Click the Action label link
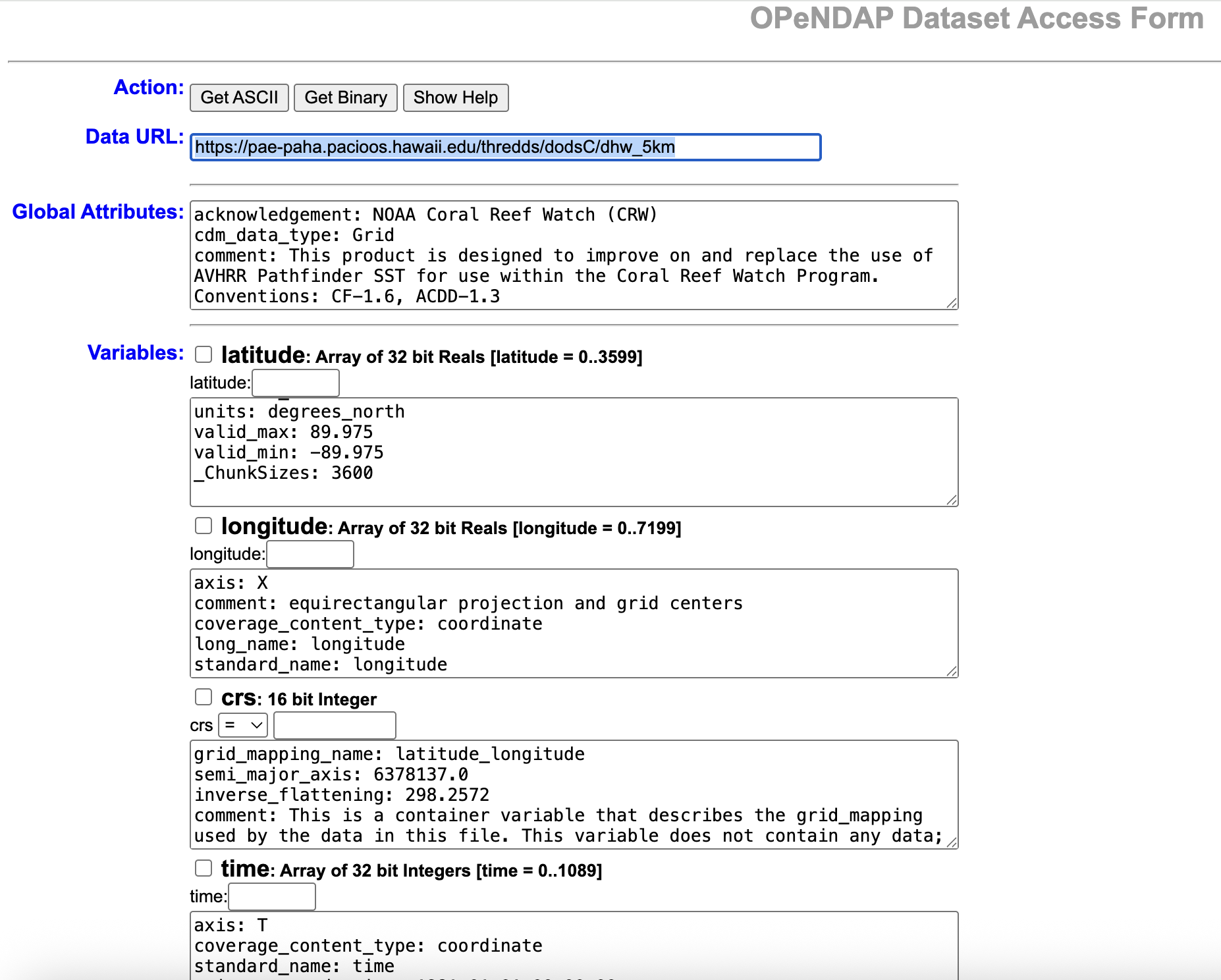Screen dimensions: 1221x980 (149, 87)
